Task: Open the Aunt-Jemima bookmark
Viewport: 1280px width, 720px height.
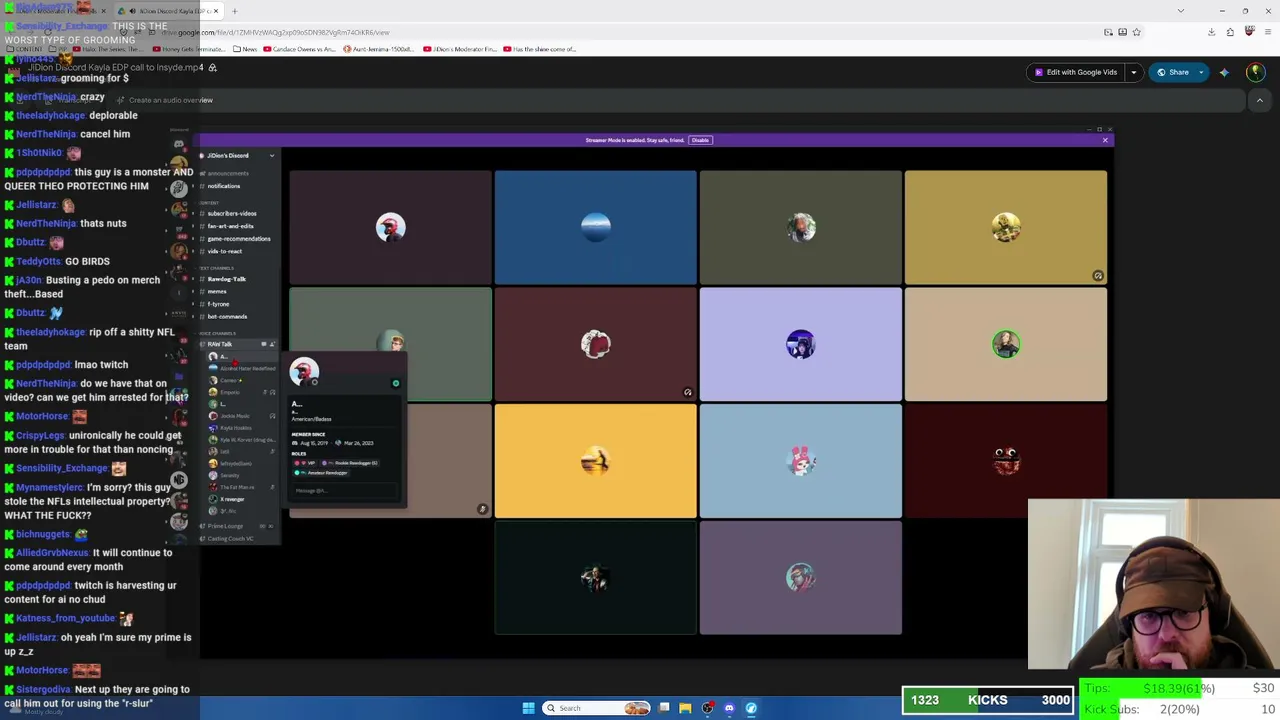Action: 379,49
